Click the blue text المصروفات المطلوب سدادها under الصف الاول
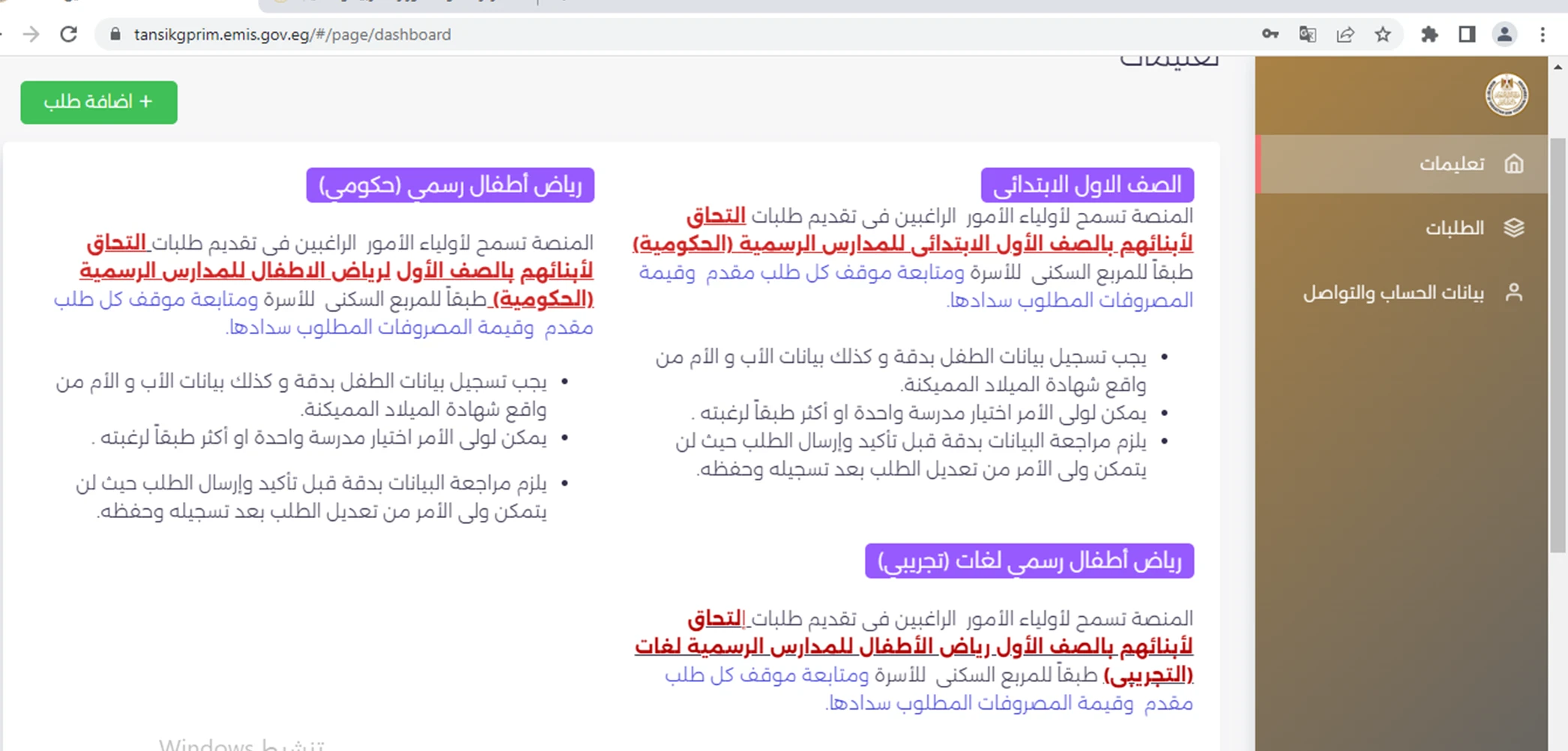 1070,301
